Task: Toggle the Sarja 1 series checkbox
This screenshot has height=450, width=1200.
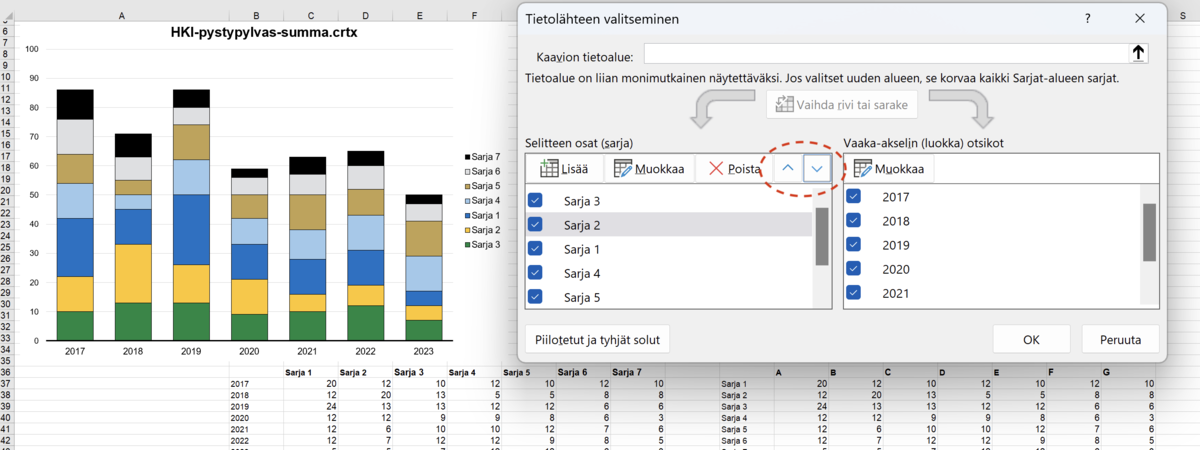Action: [x=535, y=249]
